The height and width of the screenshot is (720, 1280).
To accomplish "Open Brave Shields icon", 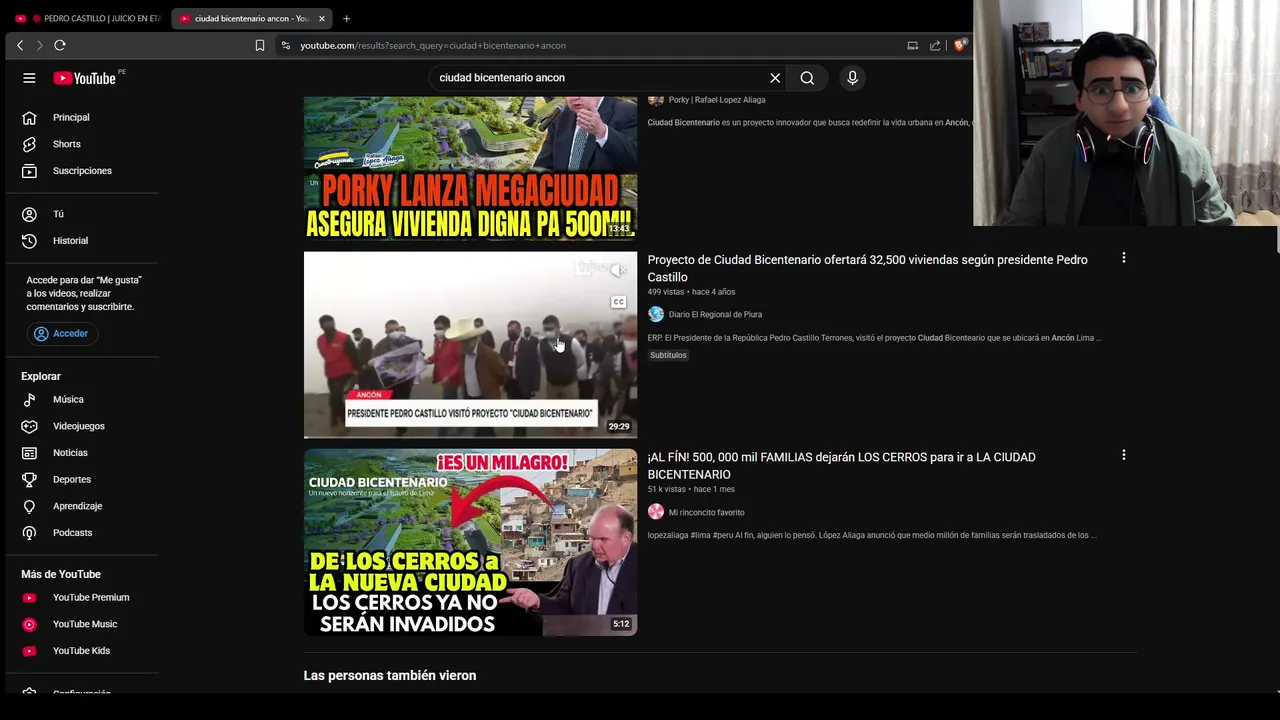I will [960, 45].
